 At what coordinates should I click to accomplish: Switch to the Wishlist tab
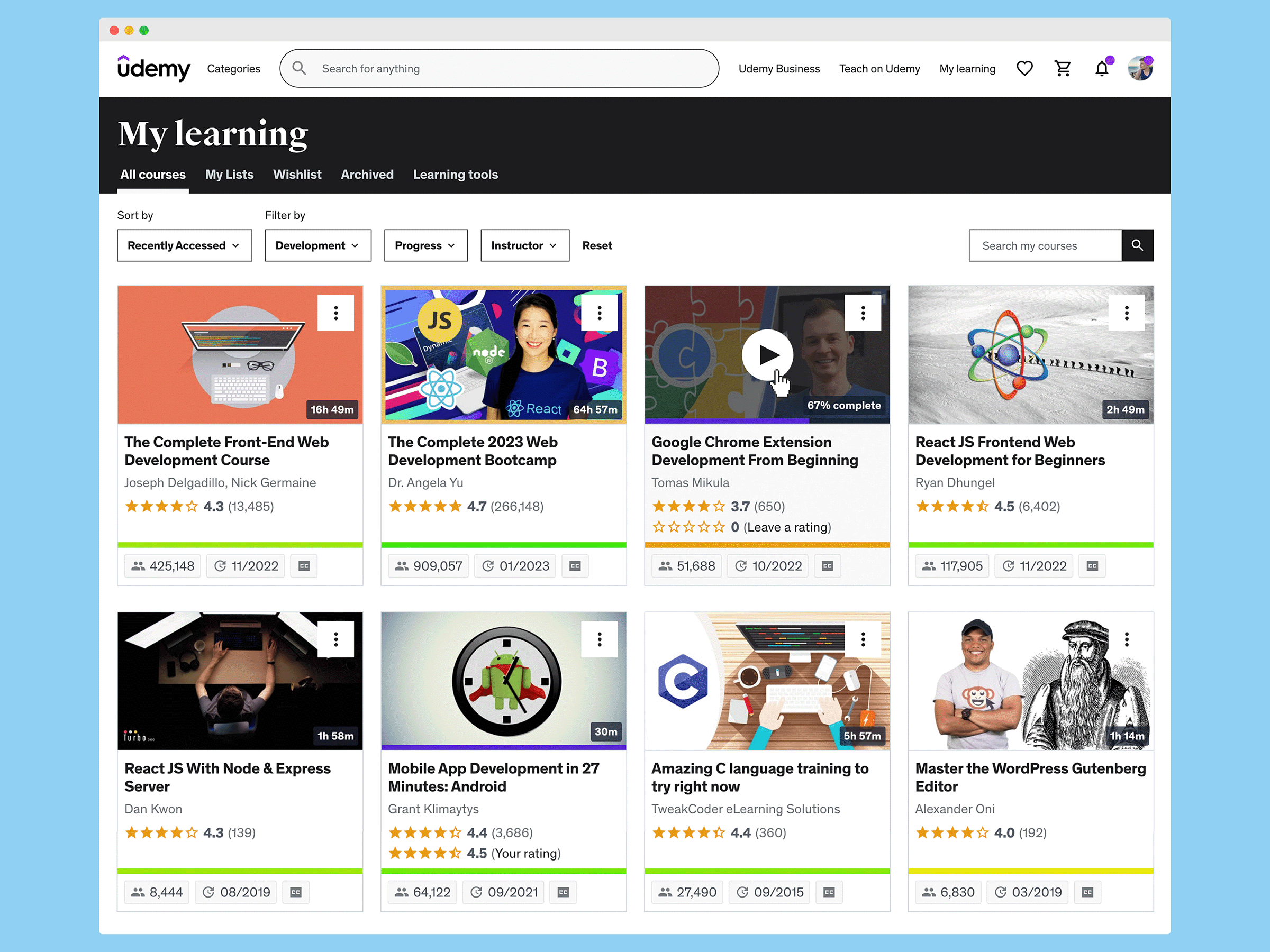[297, 175]
